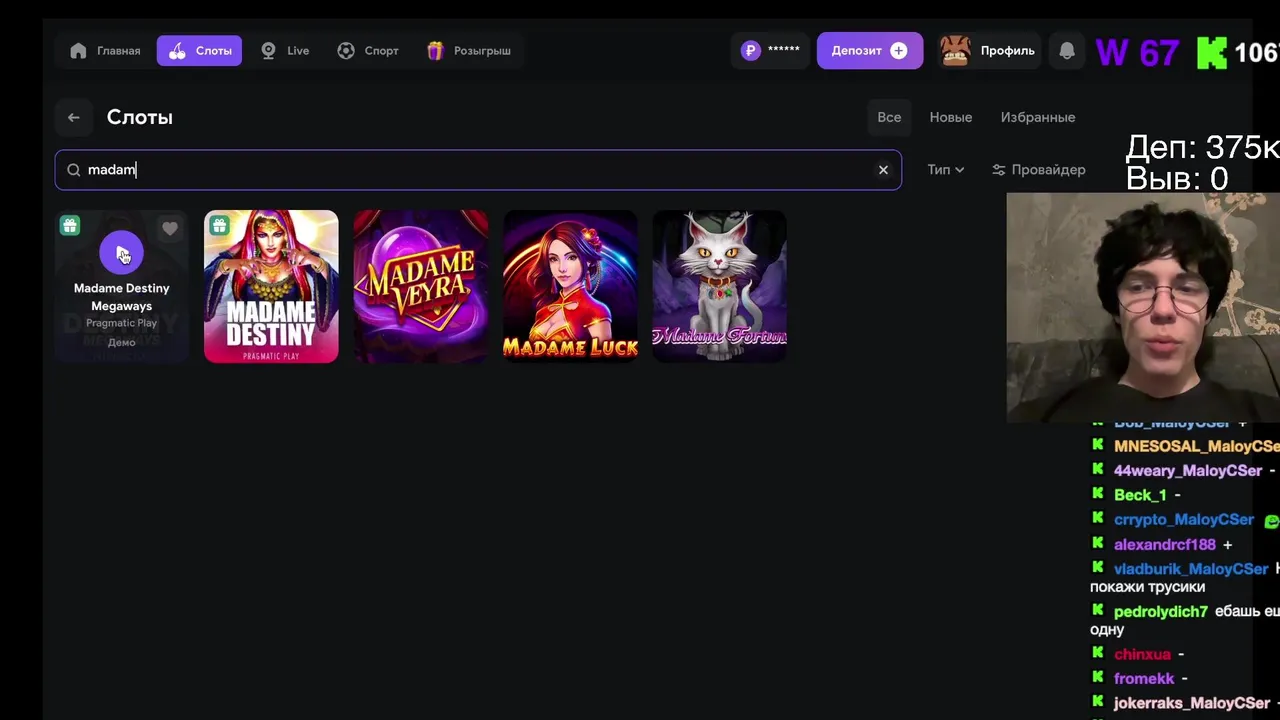Select the Все filter
Viewport: 1280px width, 720px height.
889,117
